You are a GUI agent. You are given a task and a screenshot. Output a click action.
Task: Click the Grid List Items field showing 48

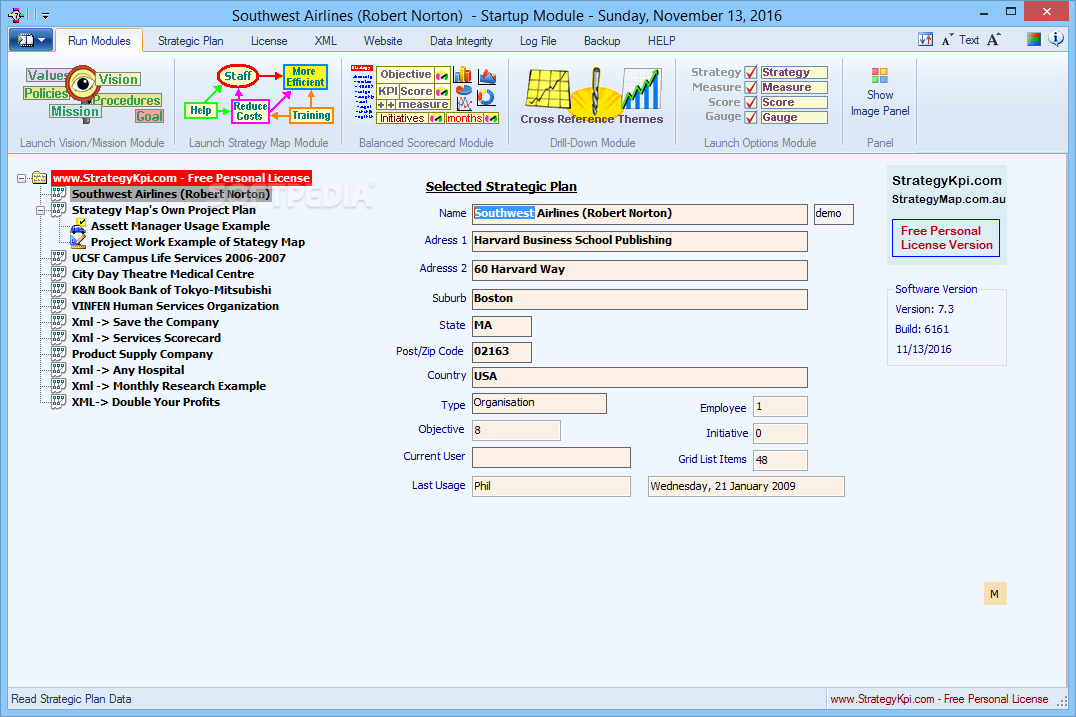[780, 460]
